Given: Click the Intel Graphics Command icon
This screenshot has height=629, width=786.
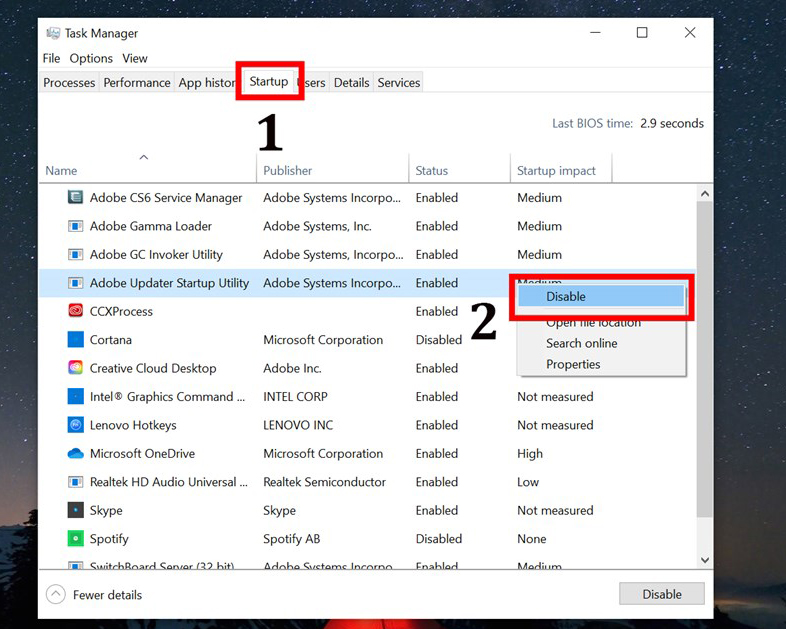Looking at the screenshot, I should coord(75,397).
